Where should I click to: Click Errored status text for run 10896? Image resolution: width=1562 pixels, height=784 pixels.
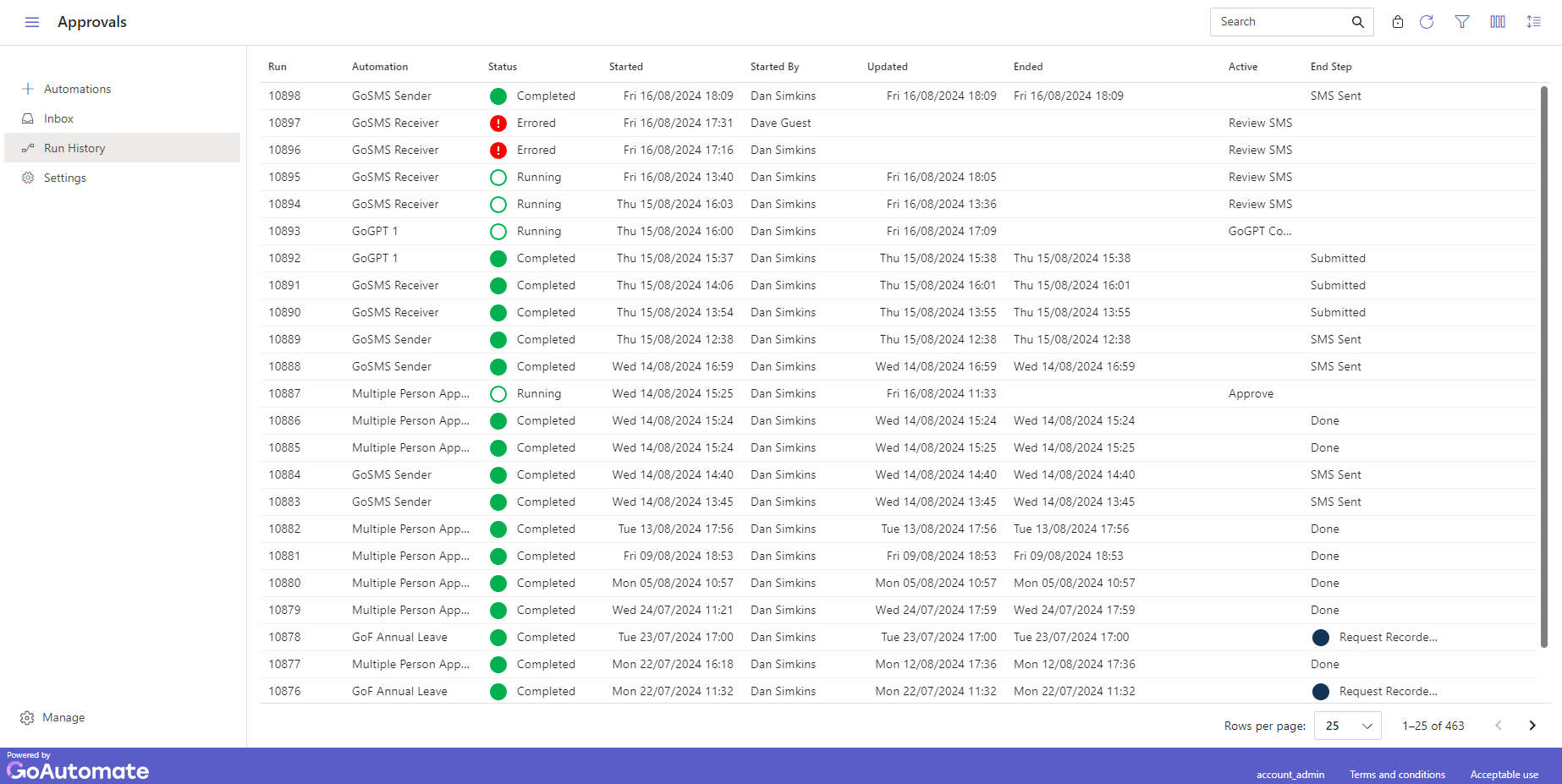[x=536, y=151]
